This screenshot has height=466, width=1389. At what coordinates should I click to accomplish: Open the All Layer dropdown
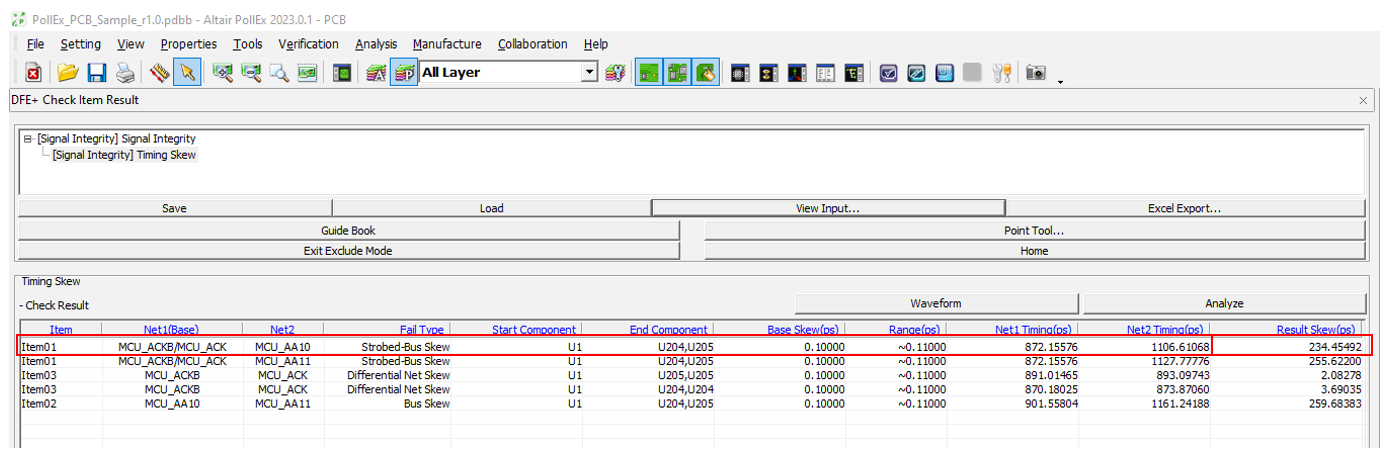pos(589,72)
